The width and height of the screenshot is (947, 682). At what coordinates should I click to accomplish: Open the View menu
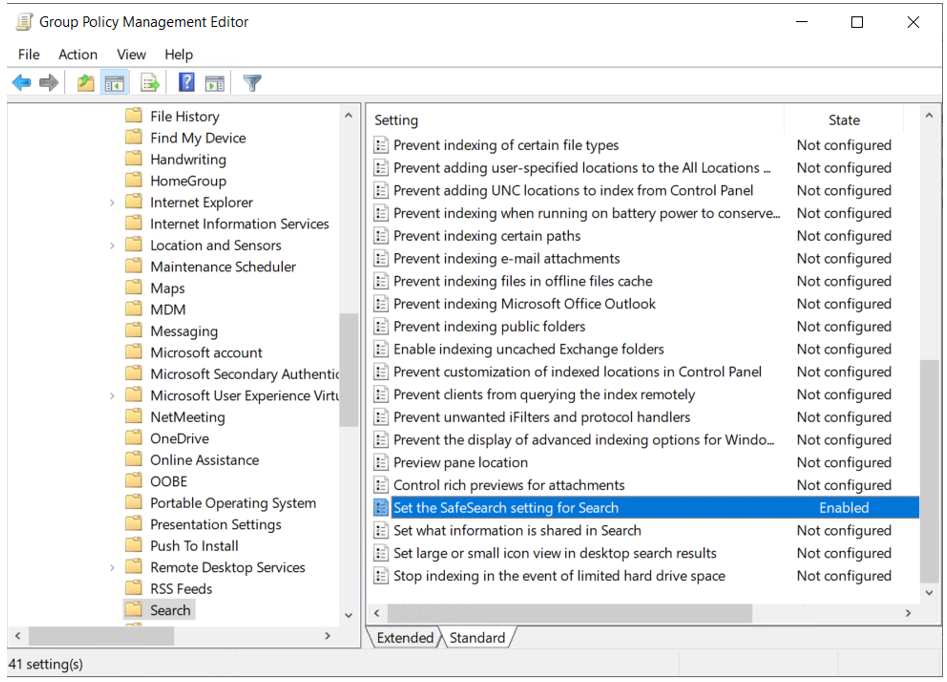click(131, 54)
